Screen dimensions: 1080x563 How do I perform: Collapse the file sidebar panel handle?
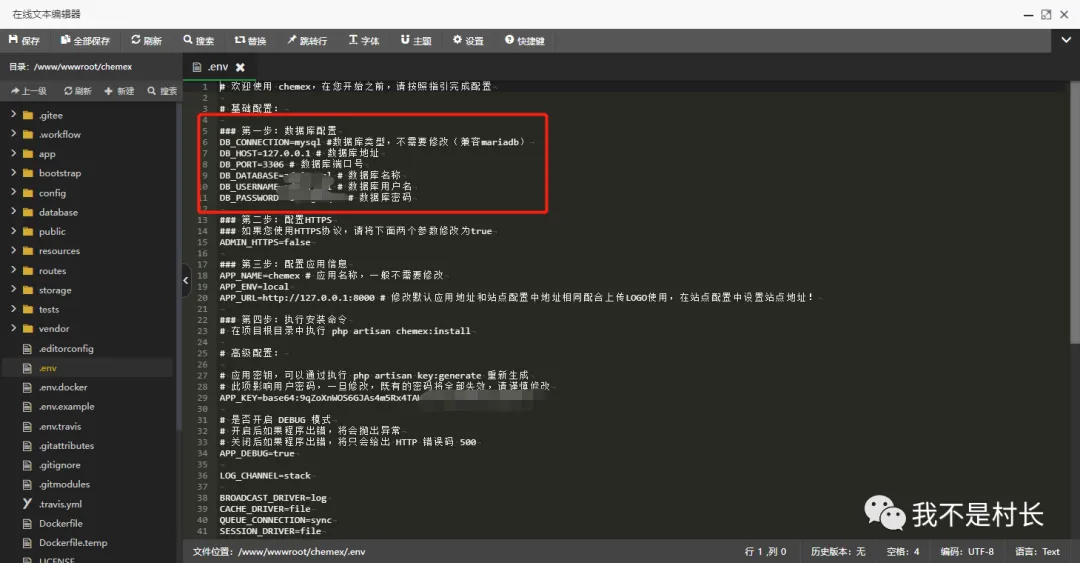[x=186, y=281]
